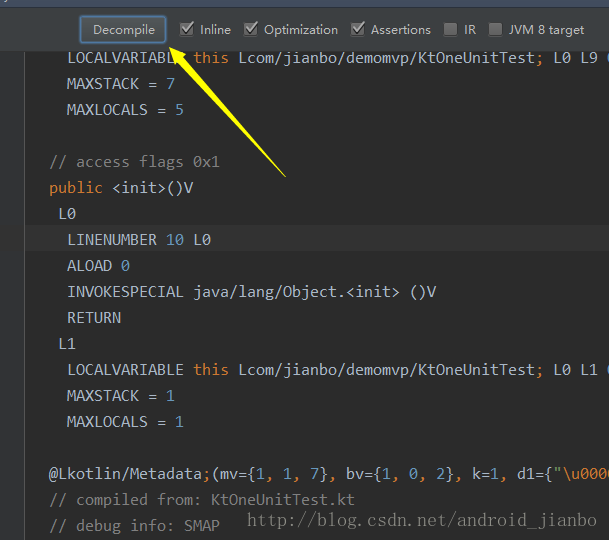The image size is (609, 540).
Task: Click the INVOKESPECIAL java/lang/Object line
Action: pyautogui.click(x=252, y=292)
